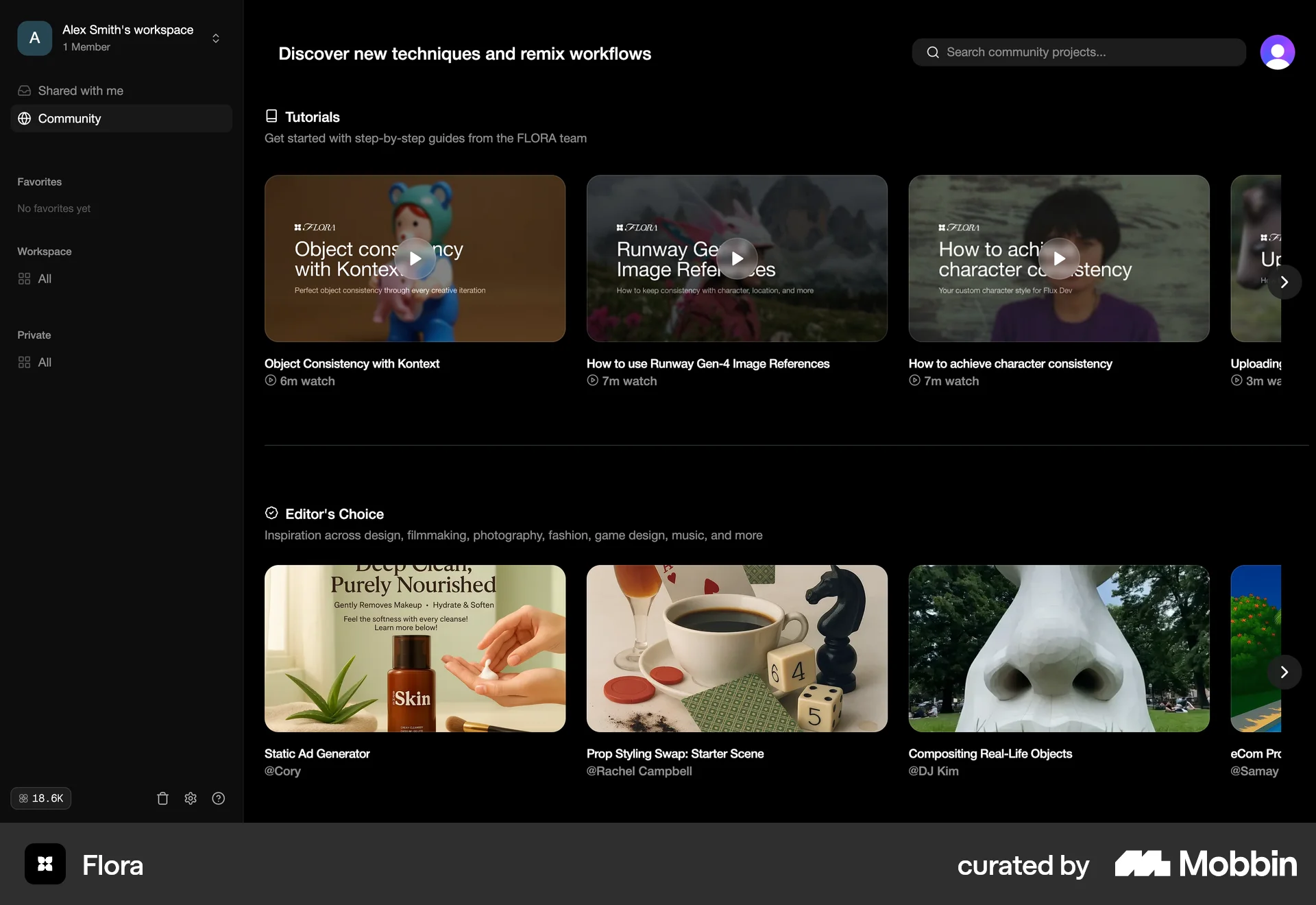Select the Community sidebar item
This screenshot has width=1316, height=905.
pos(70,118)
